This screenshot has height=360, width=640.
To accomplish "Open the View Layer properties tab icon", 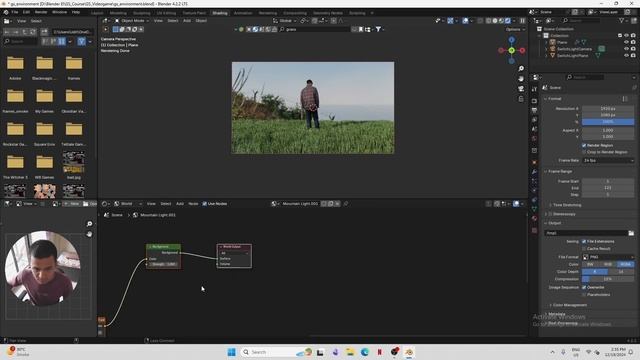I will coord(534,120).
